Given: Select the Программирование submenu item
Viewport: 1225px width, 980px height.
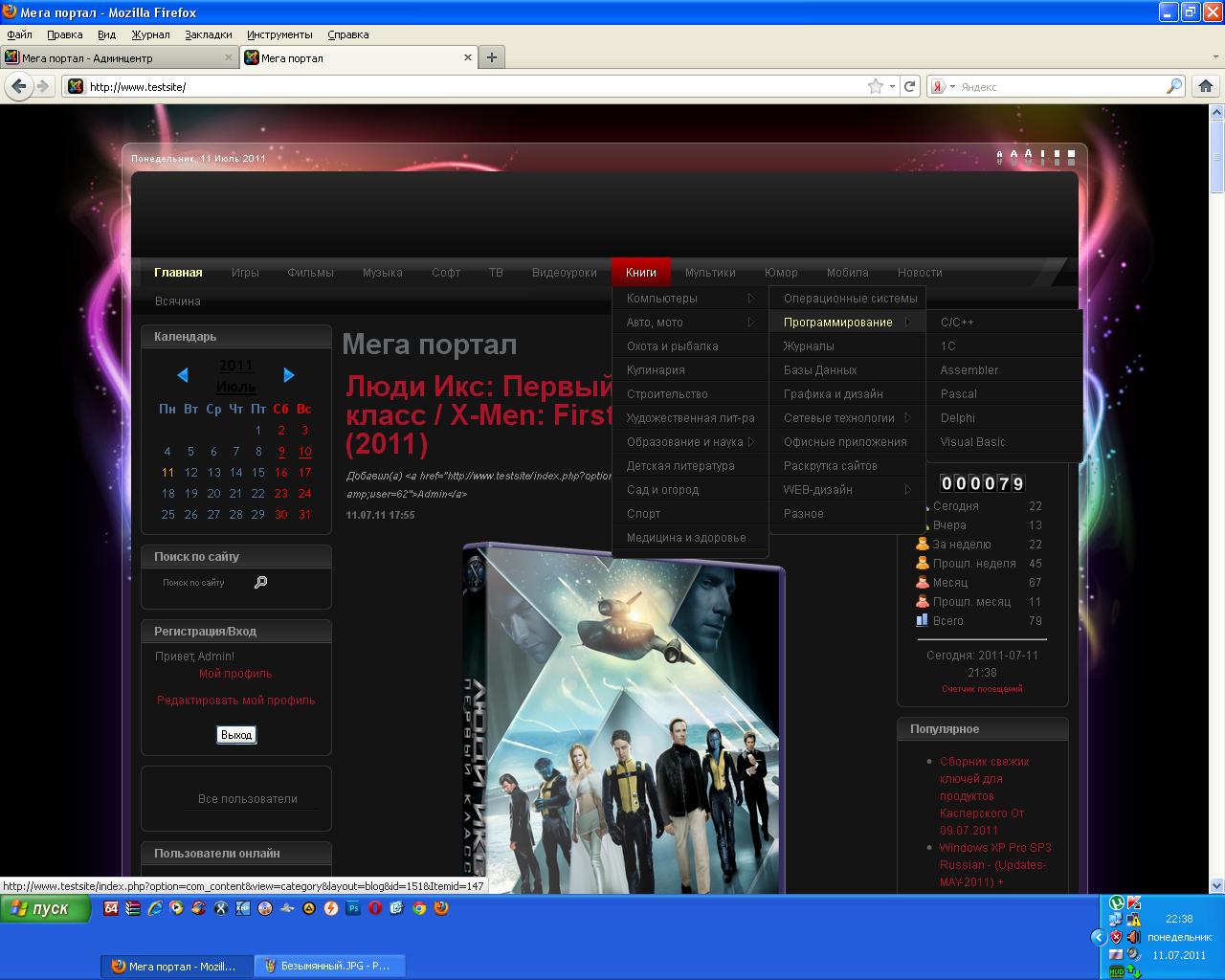Looking at the screenshot, I should [x=847, y=323].
